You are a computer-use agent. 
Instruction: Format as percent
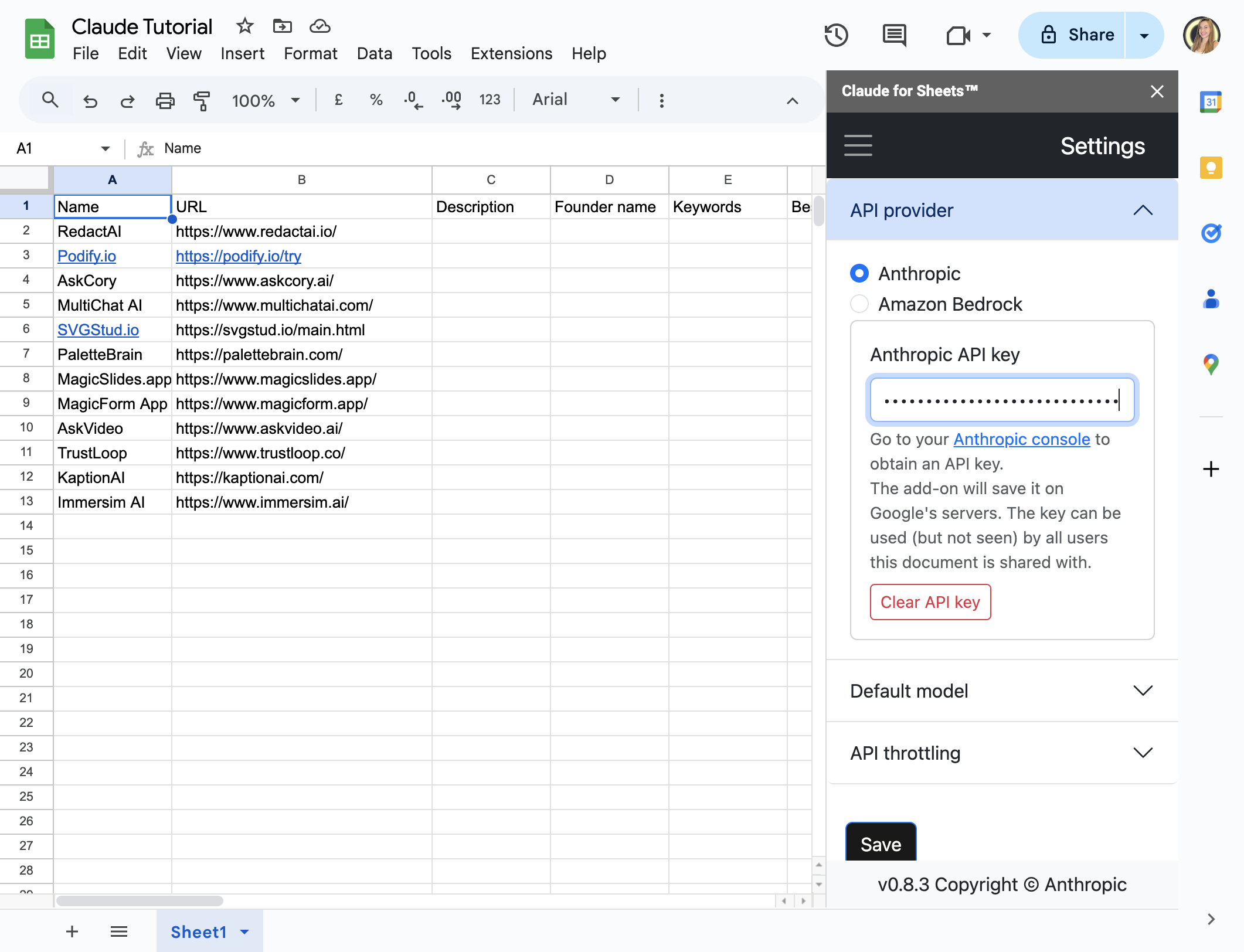(x=376, y=100)
